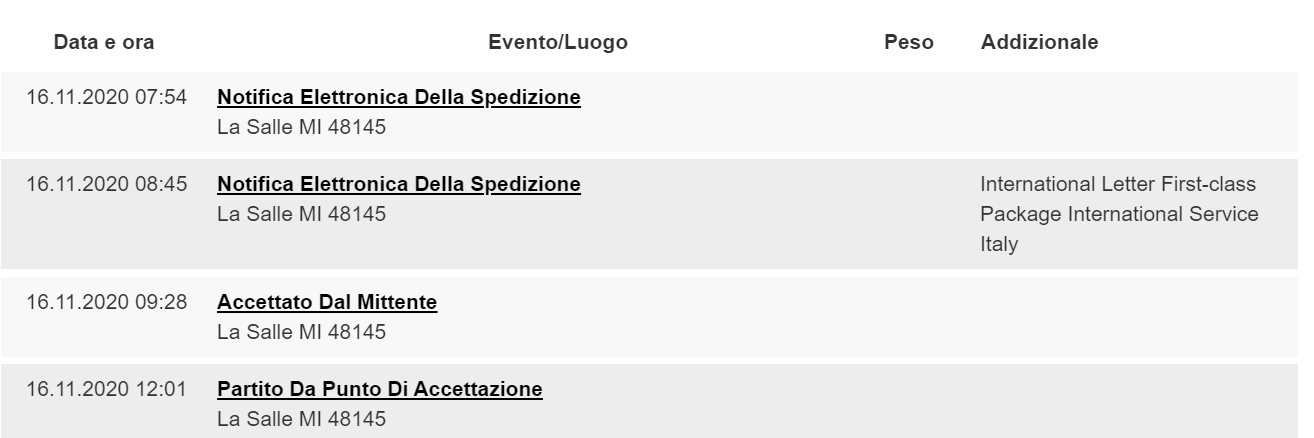Select the 16.11.2020 12:01 timestamp
This screenshot has width=1314, height=438.
107,388
